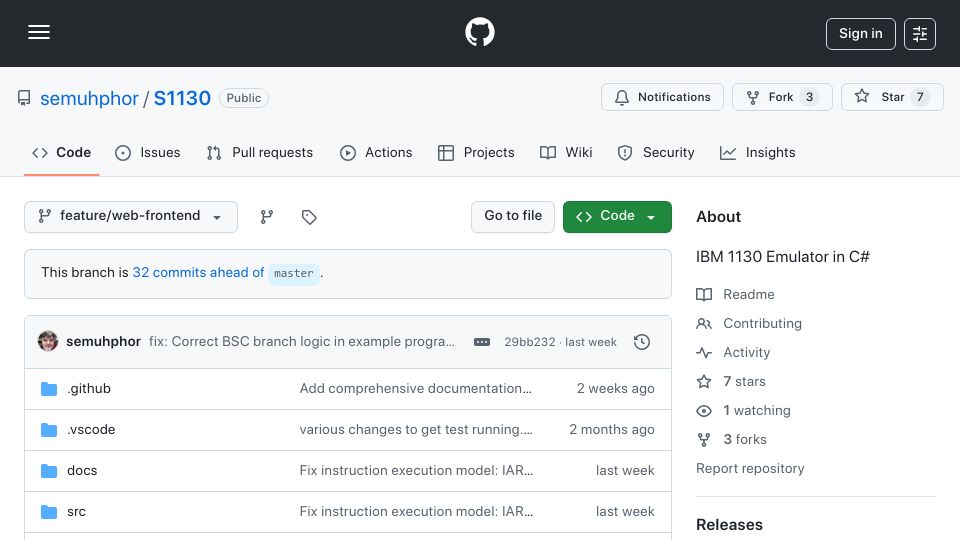
Task: Fork the repository with Fork button
Action: click(x=782, y=97)
